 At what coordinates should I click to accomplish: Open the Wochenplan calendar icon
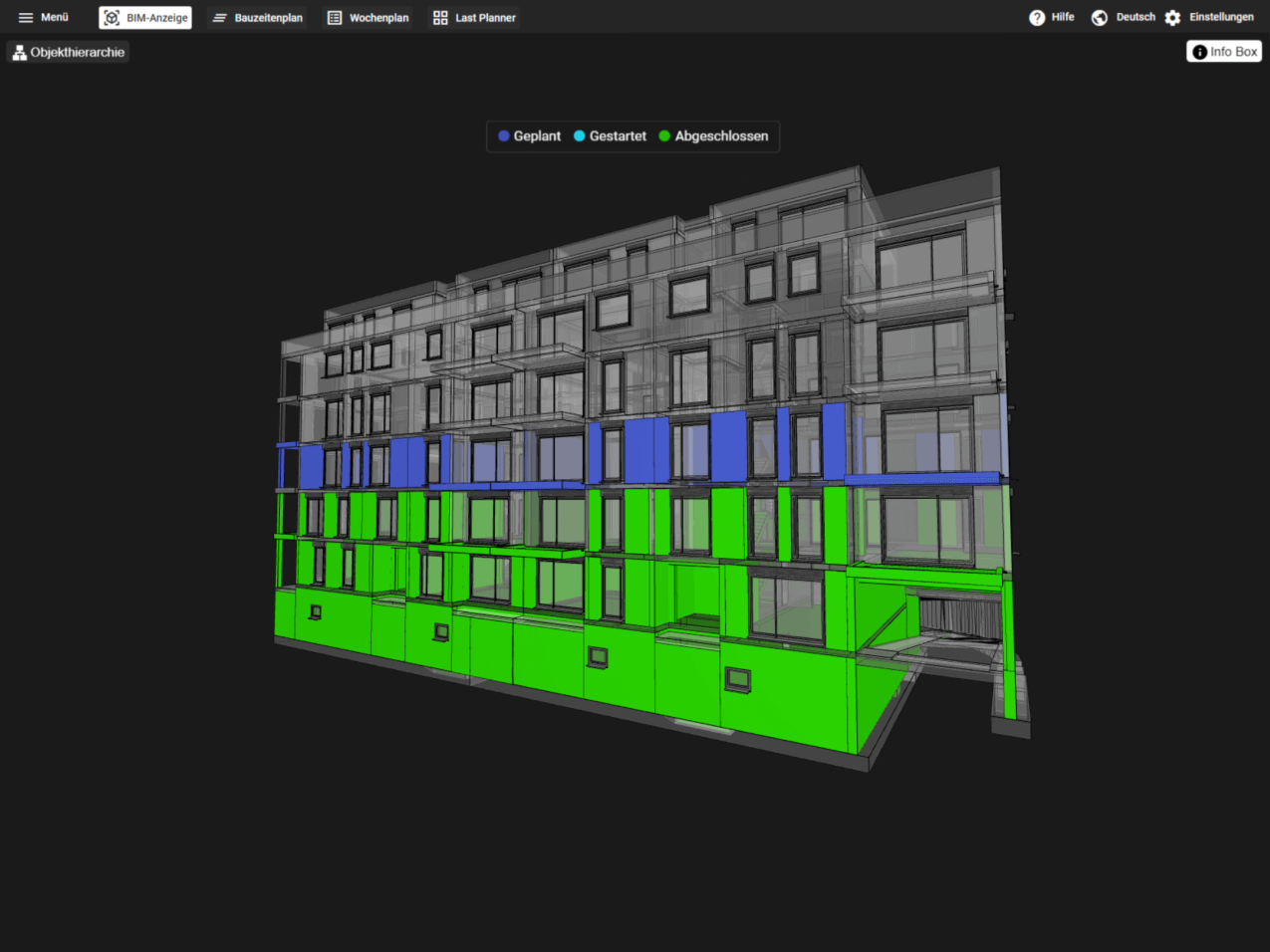pos(334,17)
